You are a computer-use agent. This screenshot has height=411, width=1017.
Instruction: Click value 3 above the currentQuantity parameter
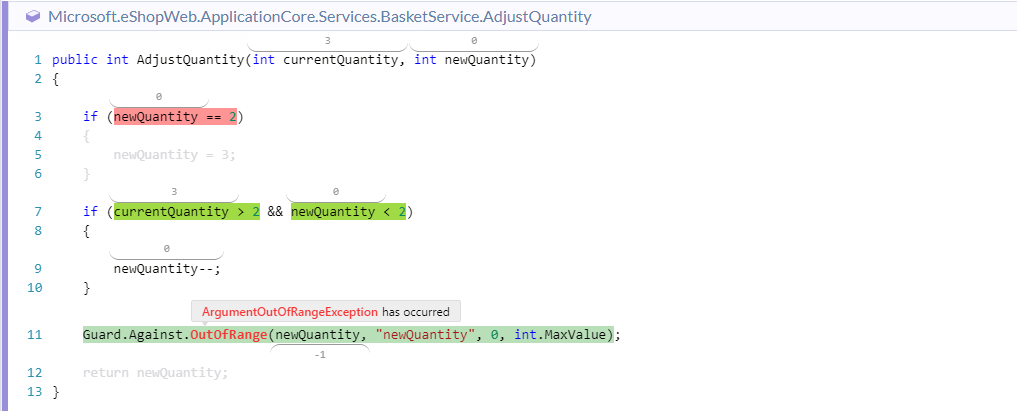click(327, 41)
